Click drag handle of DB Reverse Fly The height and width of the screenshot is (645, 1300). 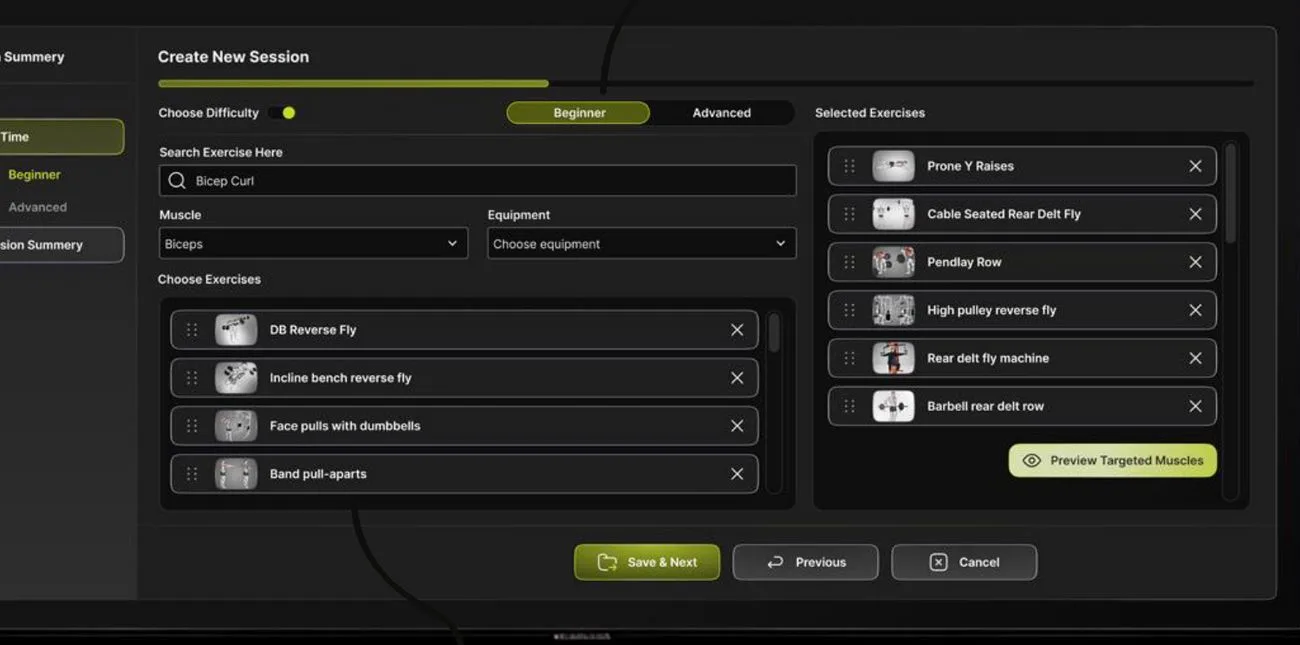coord(192,330)
